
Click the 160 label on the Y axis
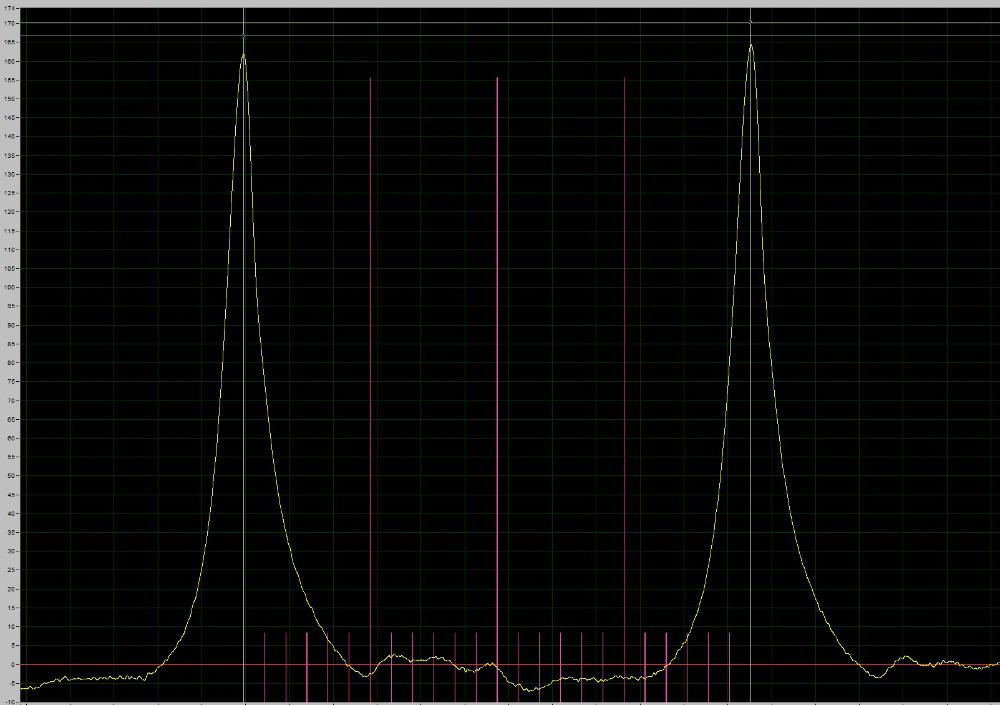11,61
